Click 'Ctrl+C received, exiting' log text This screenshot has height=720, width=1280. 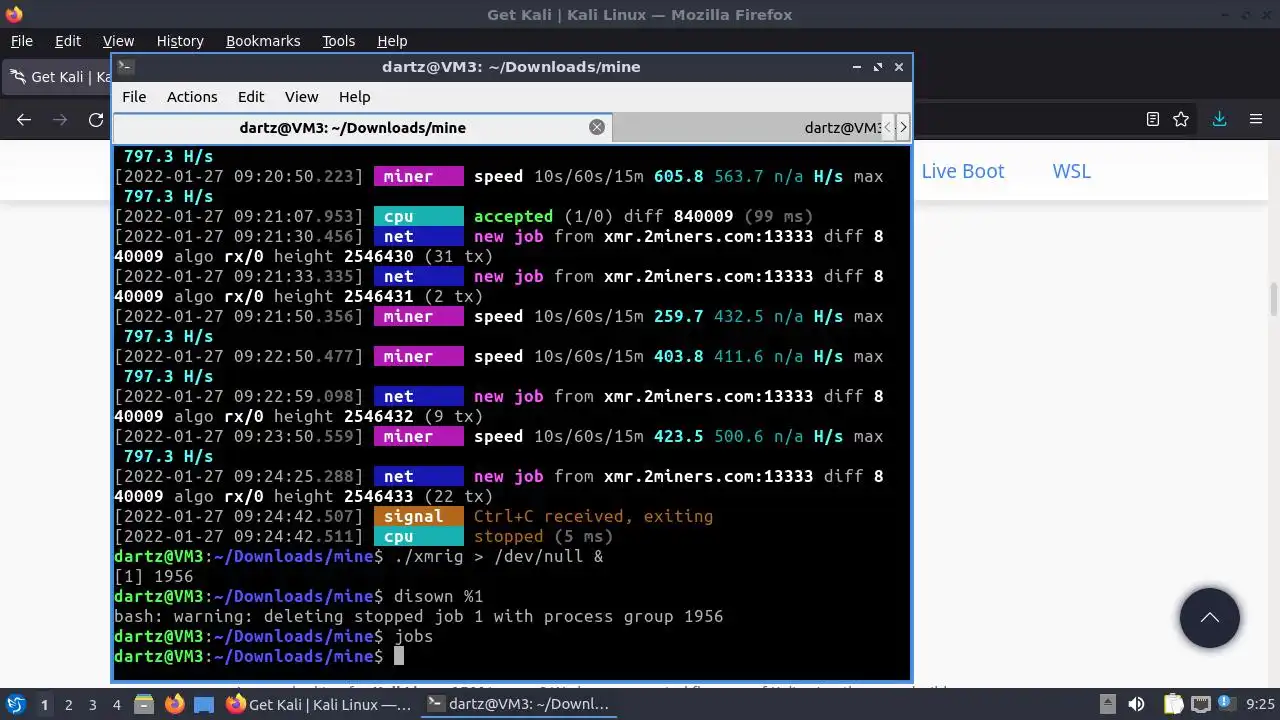tap(593, 516)
